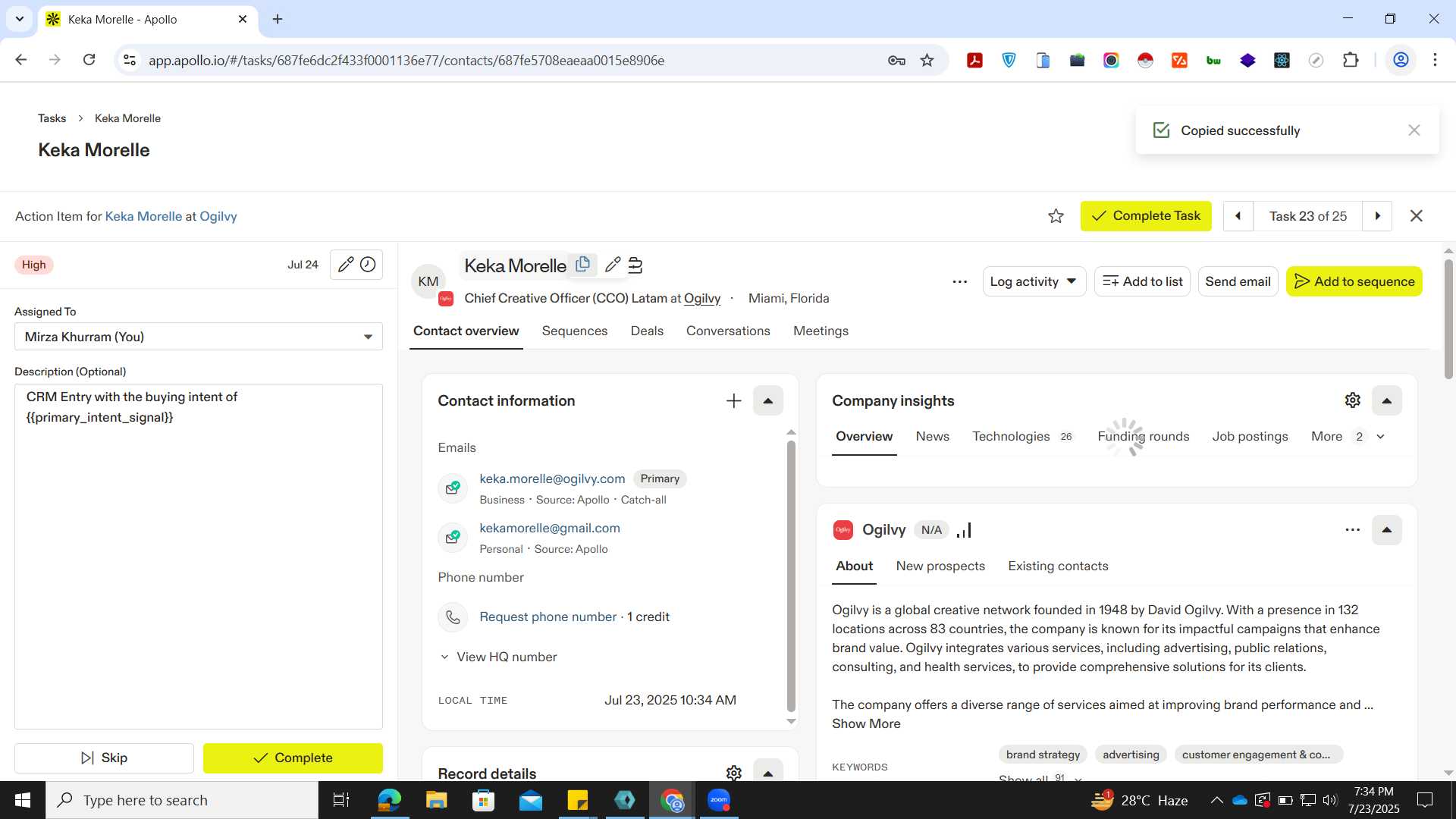Open Ogilvy card ellipsis menu
The width and height of the screenshot is (1456, 819).
point(1352,530)
